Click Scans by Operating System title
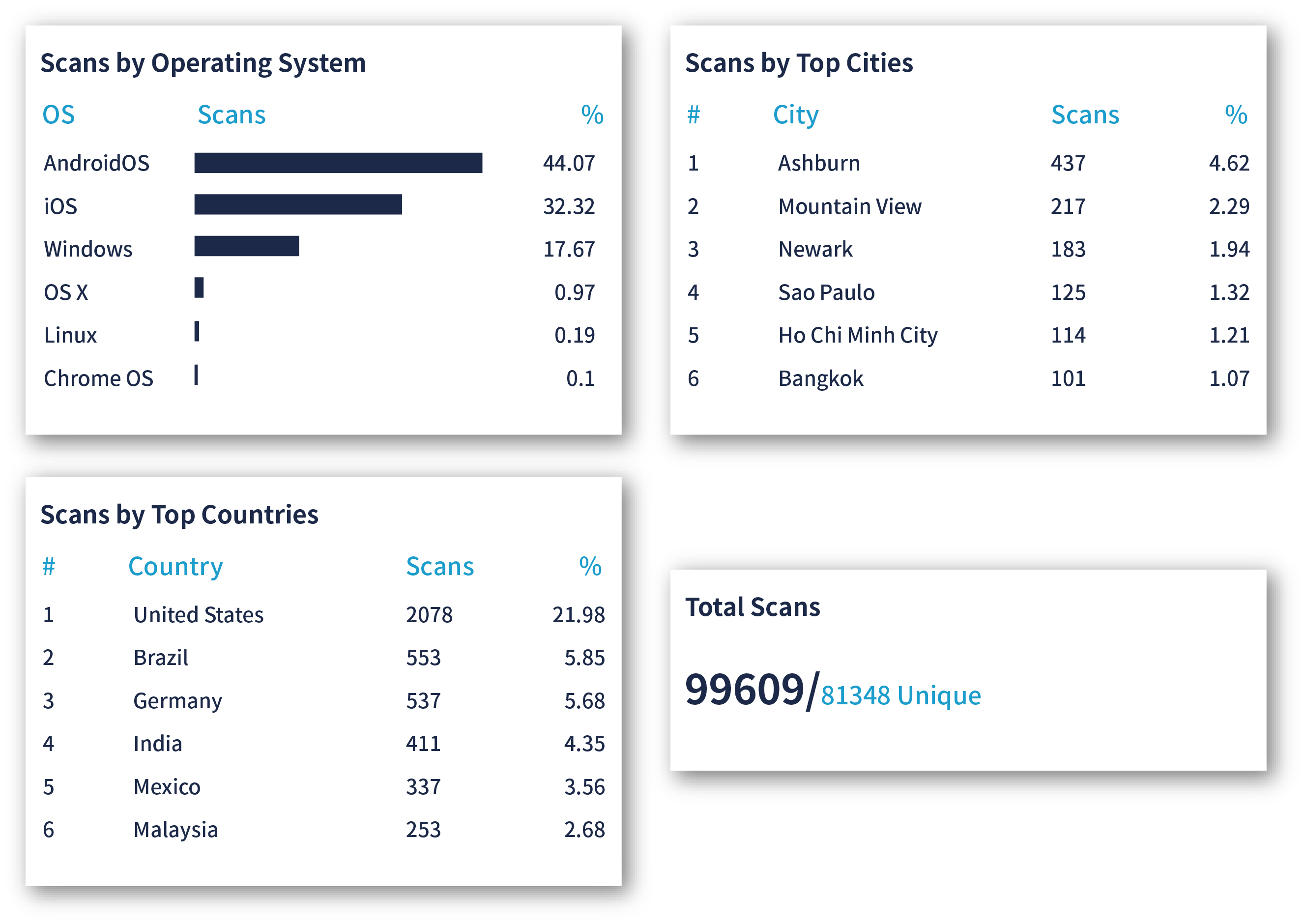Viewport: 1305px width, 924px height. [203, 63]
